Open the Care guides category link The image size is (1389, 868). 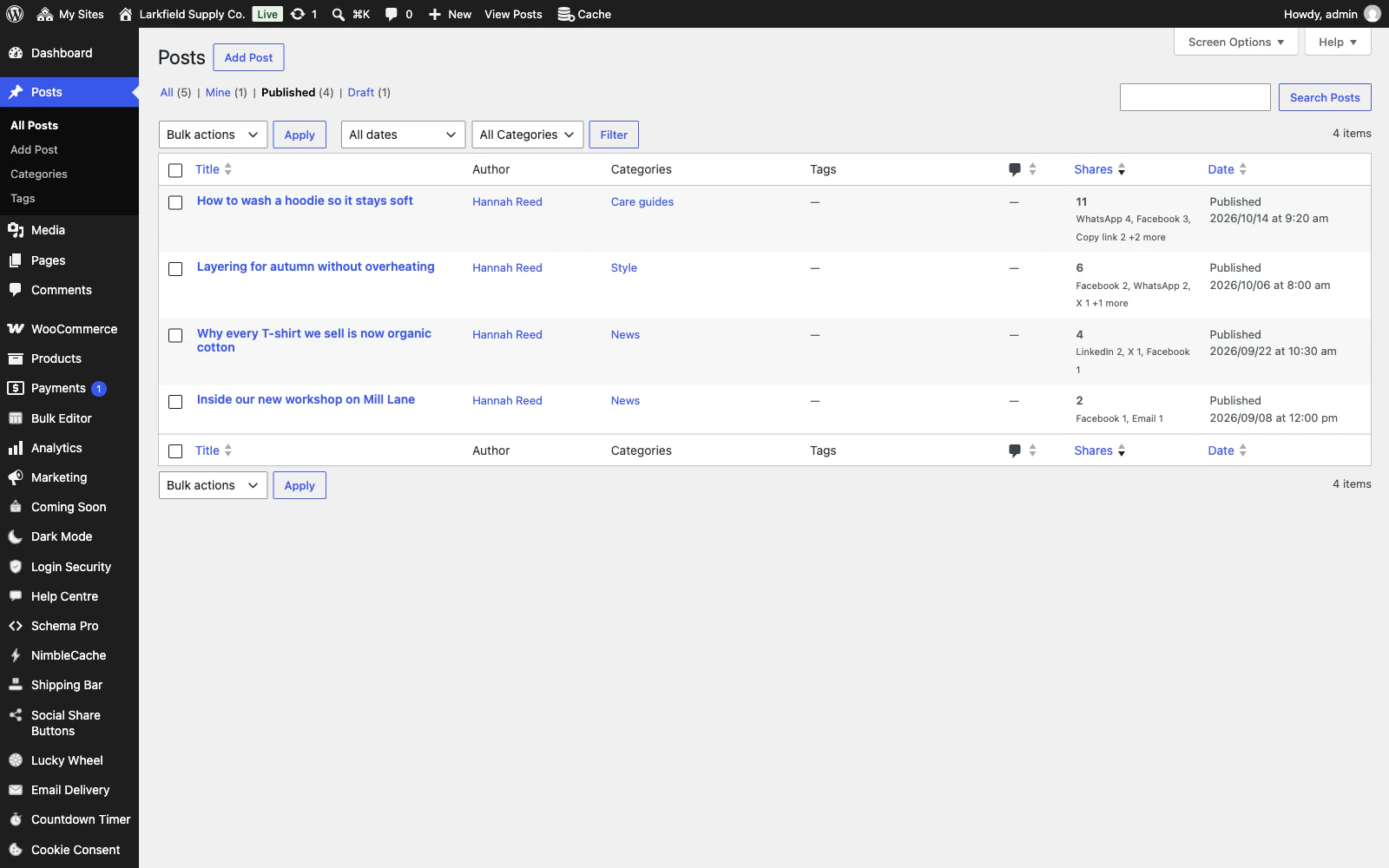tap(642, 201)
